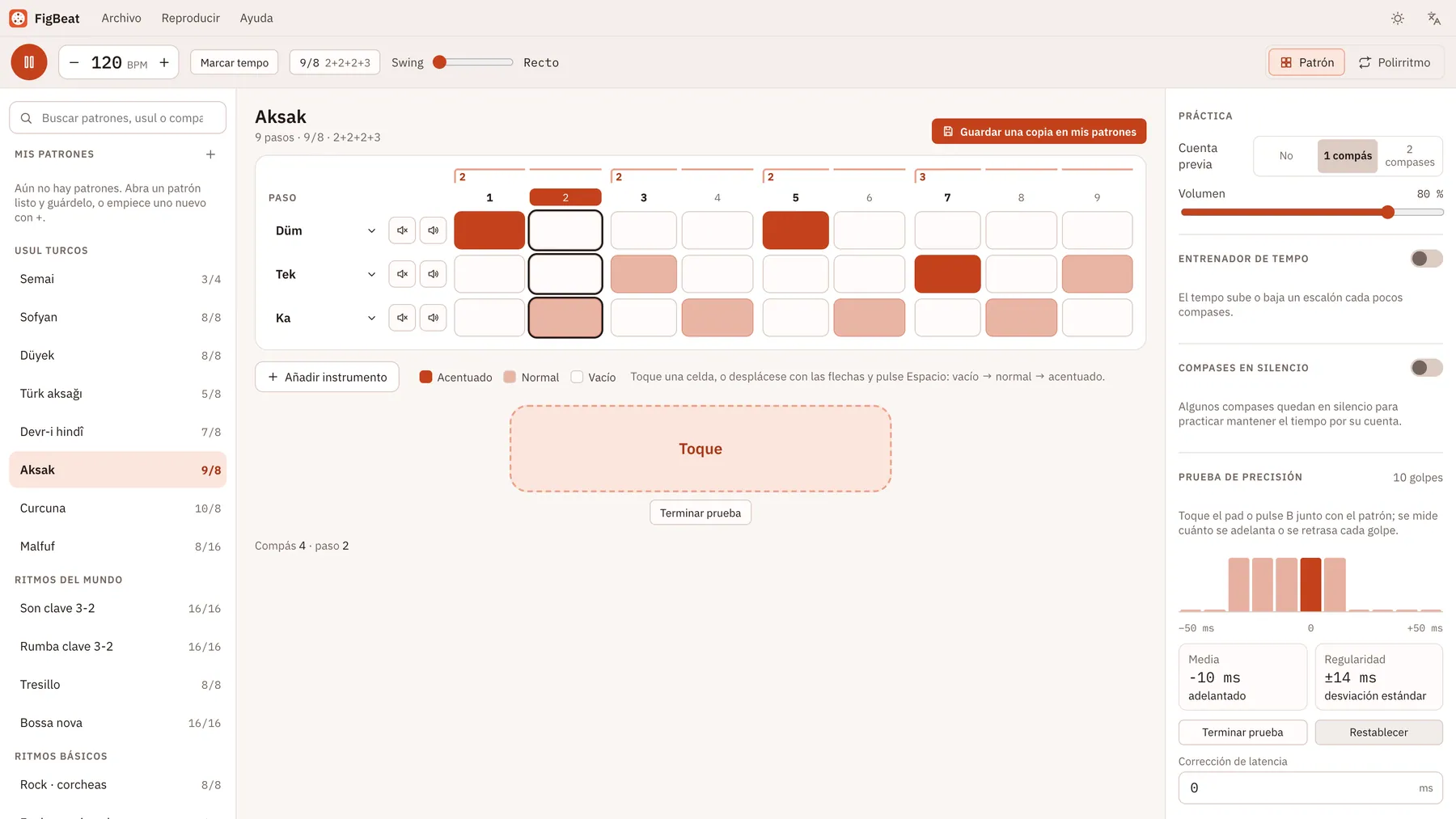Mute the Ka instrument row
Viewport: 1456px width, 819px height.
[402, 318]
